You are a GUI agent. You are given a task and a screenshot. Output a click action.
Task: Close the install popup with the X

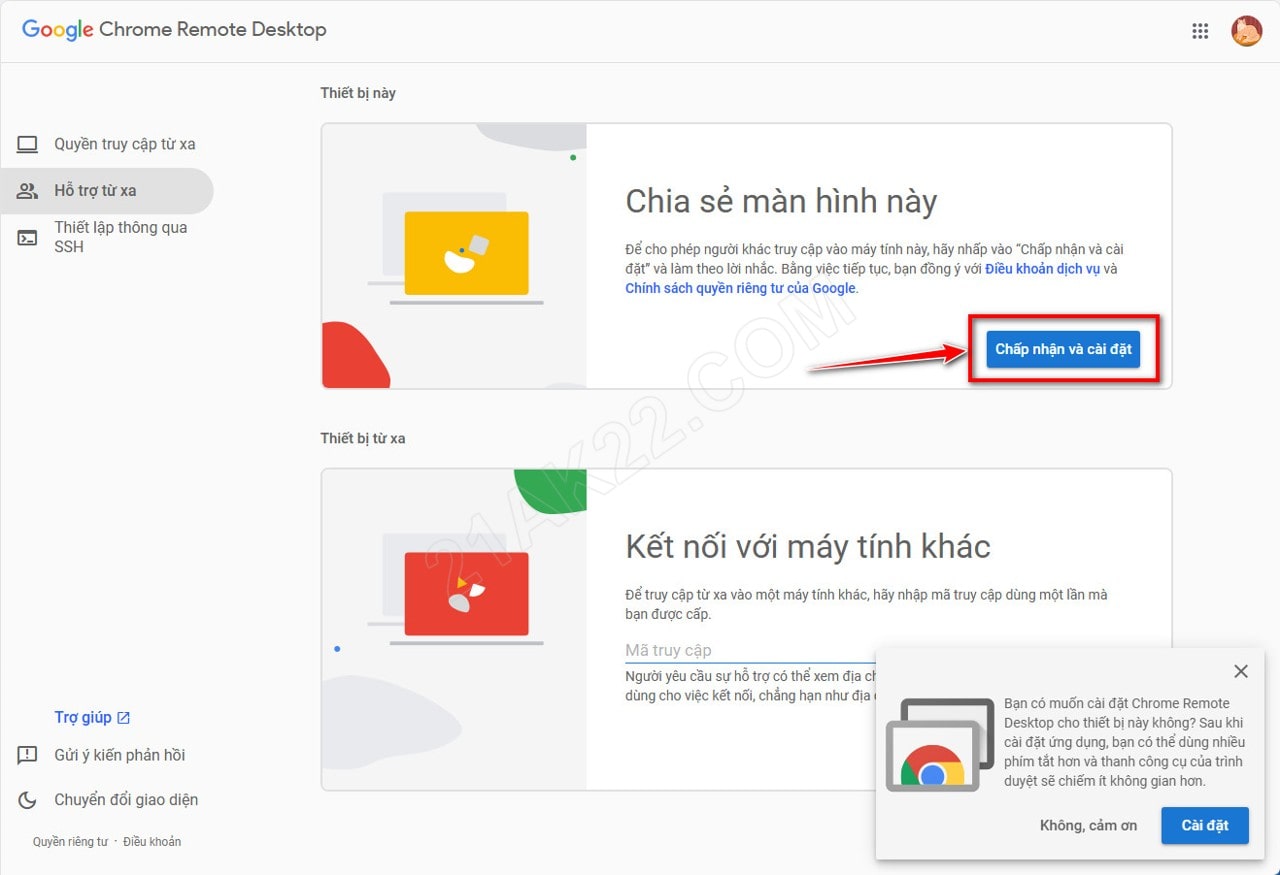[1241, 671]
